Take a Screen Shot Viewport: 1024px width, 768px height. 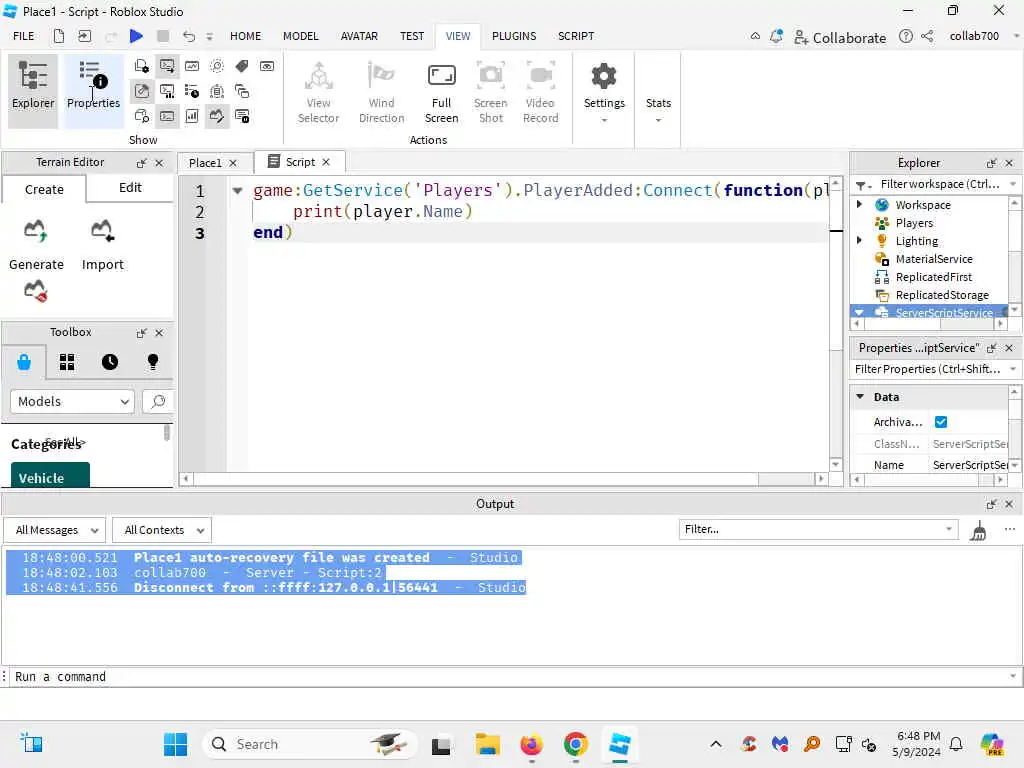click(490, 93)
